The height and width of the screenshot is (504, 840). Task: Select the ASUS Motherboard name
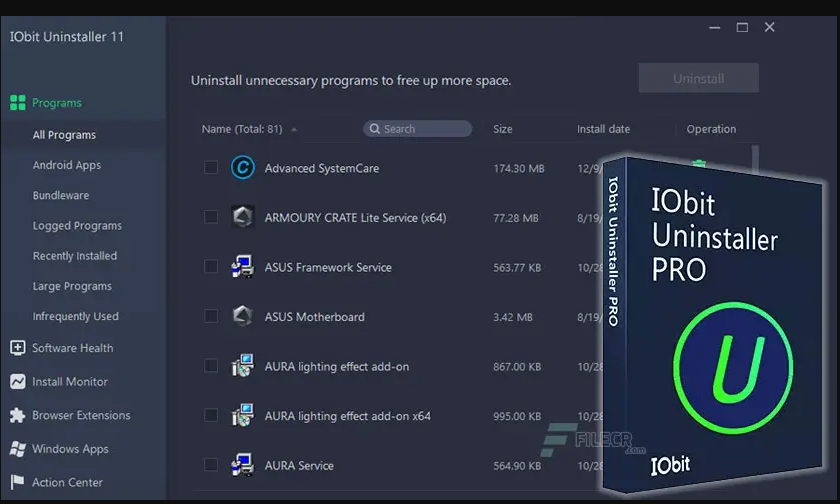pos(314,317)
